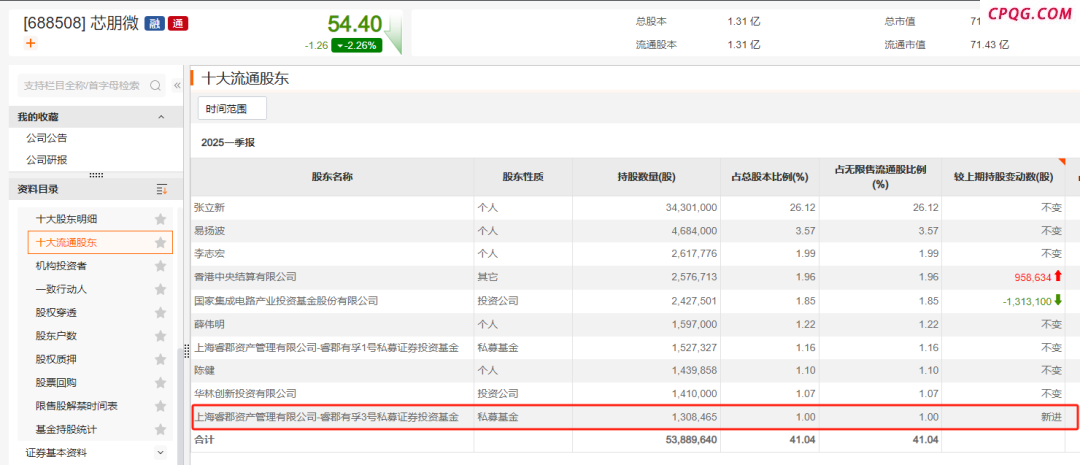Click the 睿郡有孚3号私募证券投资基金 row name
Image resolution: width=1080 pixels, height=465 pixels.
(x=326, y=417)
